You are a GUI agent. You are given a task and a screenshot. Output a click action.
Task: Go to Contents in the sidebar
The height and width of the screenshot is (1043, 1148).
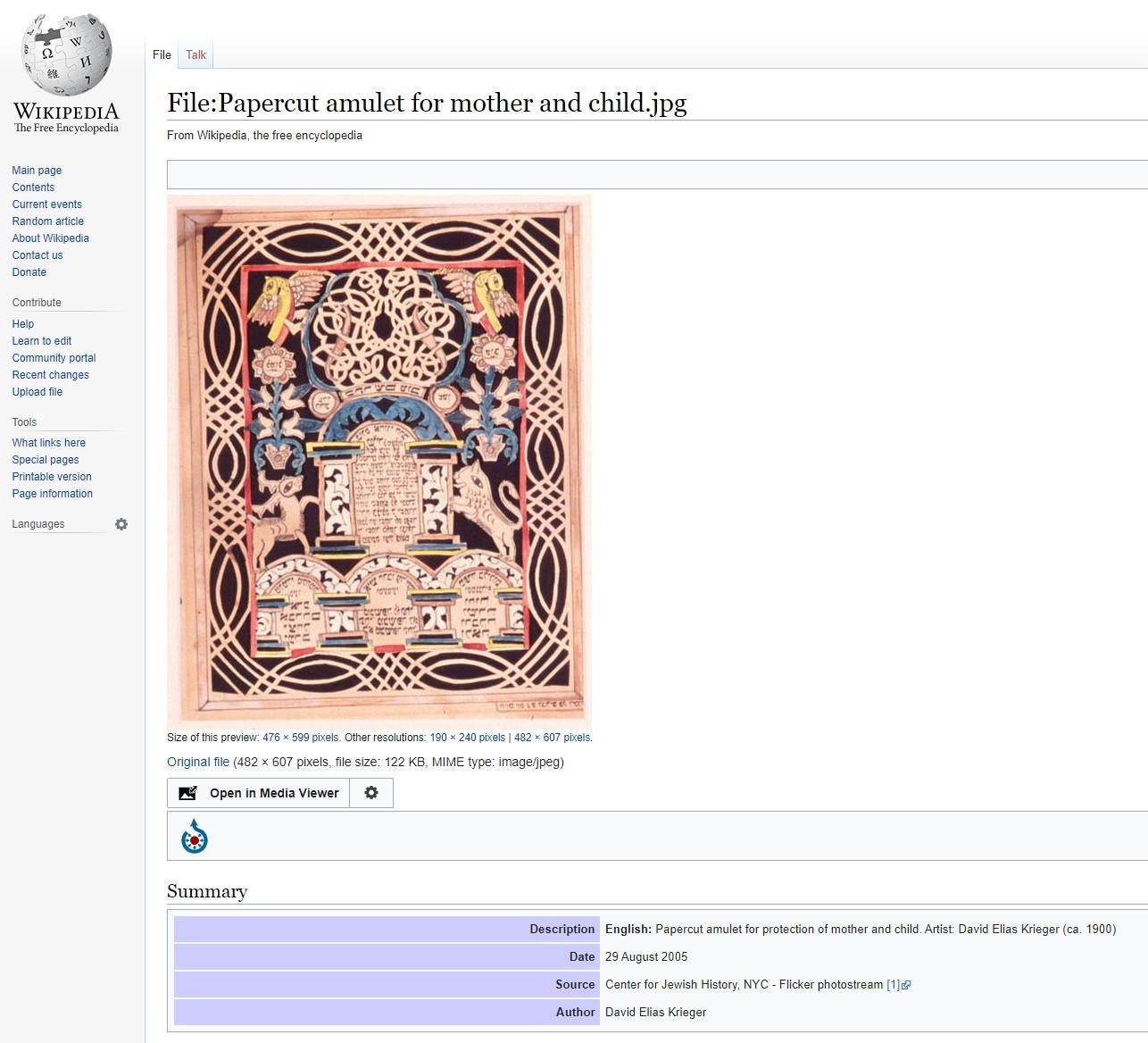click(33, 188)
